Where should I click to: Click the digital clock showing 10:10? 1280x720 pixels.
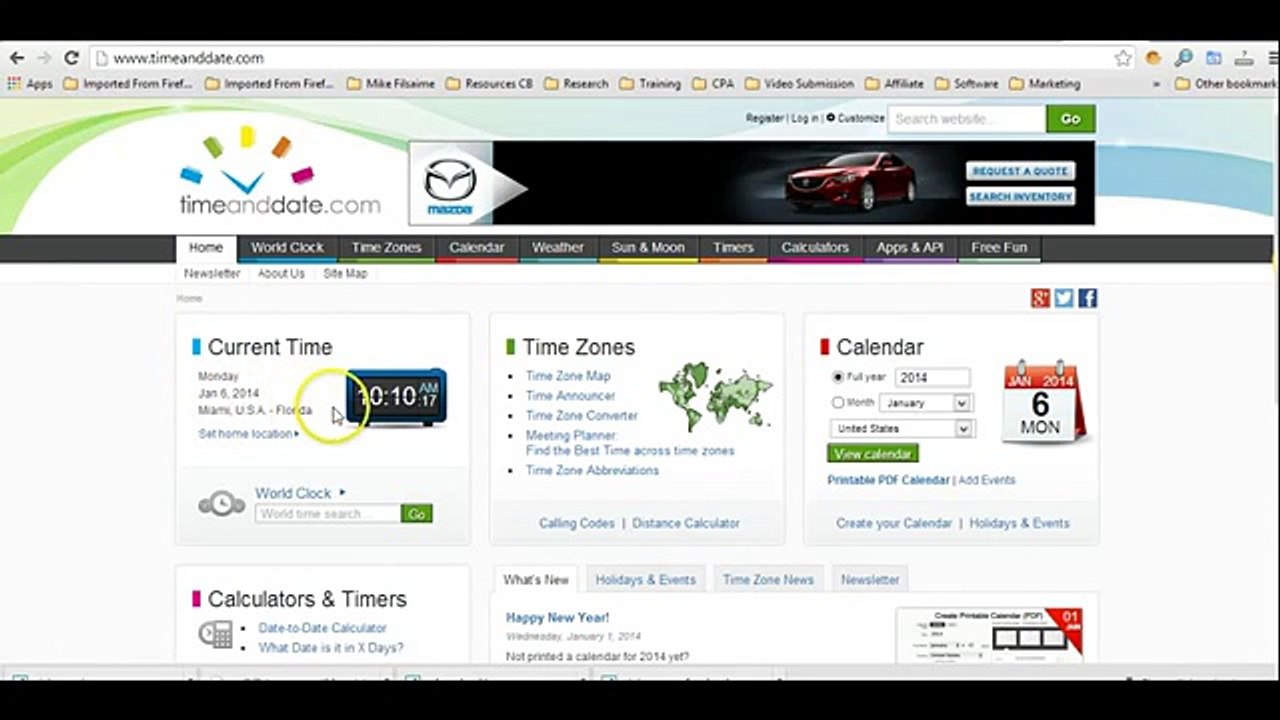point(397,397)
